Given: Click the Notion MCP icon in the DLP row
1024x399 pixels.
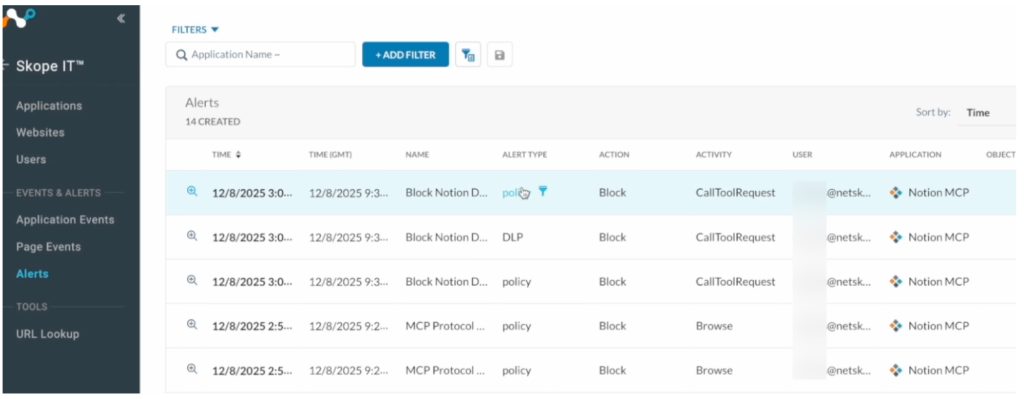Looking at the screenshot, I should [896, 237].
